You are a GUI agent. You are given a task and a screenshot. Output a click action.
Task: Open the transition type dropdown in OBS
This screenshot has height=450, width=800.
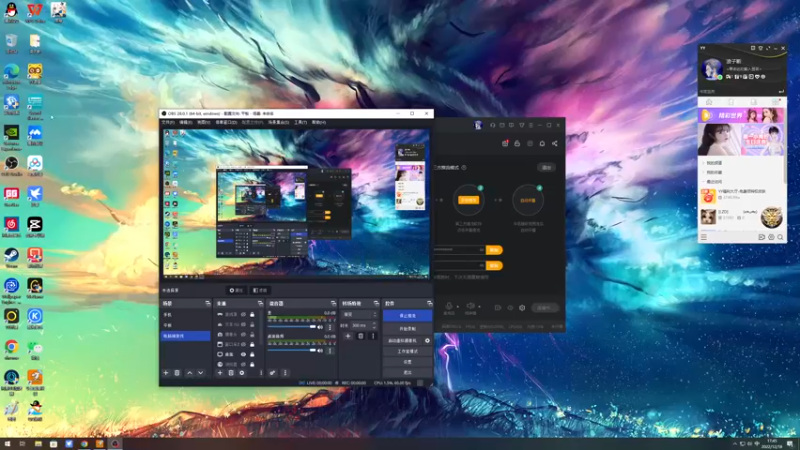tap(360, 314)
